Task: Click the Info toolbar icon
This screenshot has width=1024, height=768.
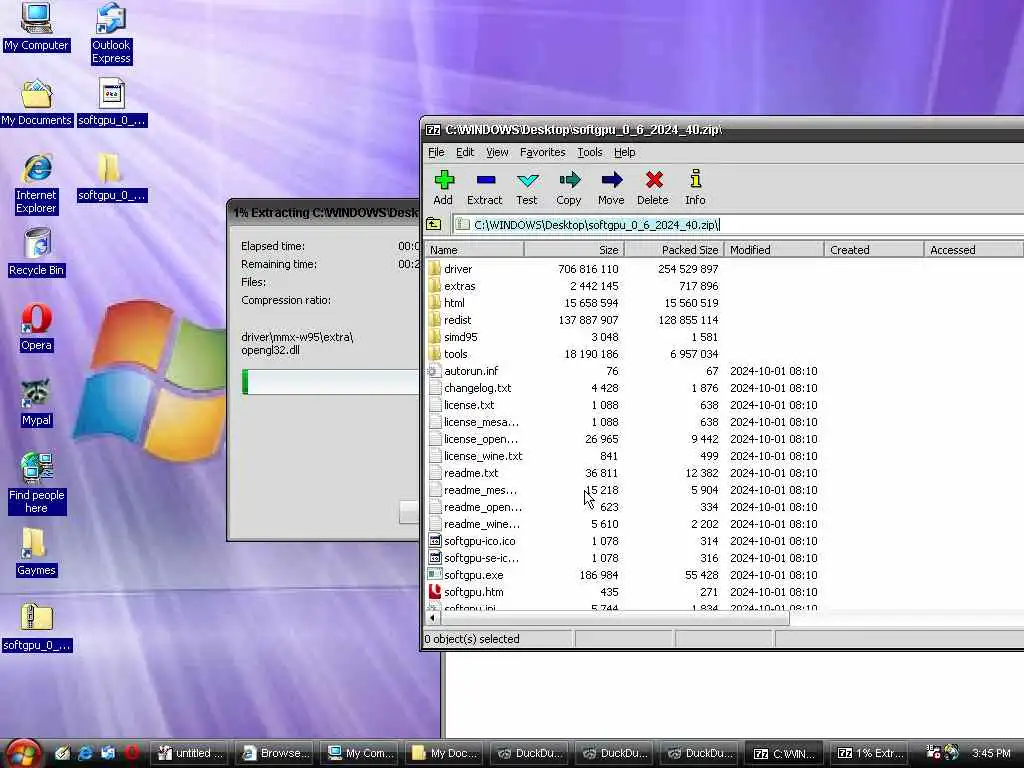Action: [695, 187]
